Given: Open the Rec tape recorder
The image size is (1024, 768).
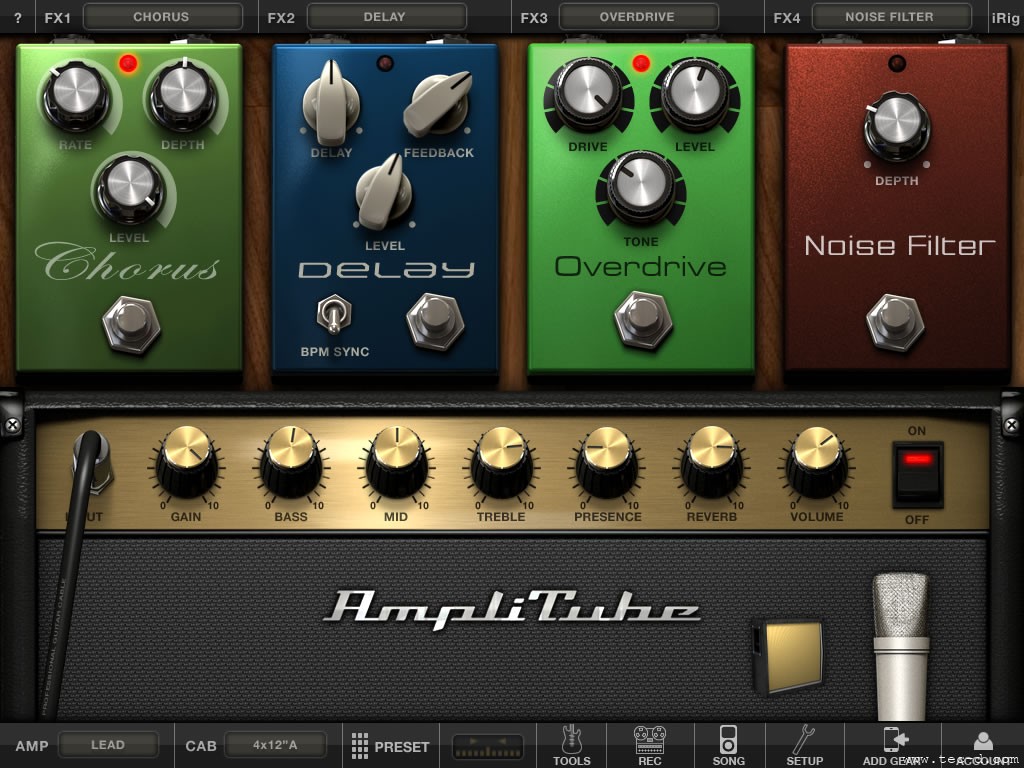Looking at the screenshot, I should [x=650, y=745].
